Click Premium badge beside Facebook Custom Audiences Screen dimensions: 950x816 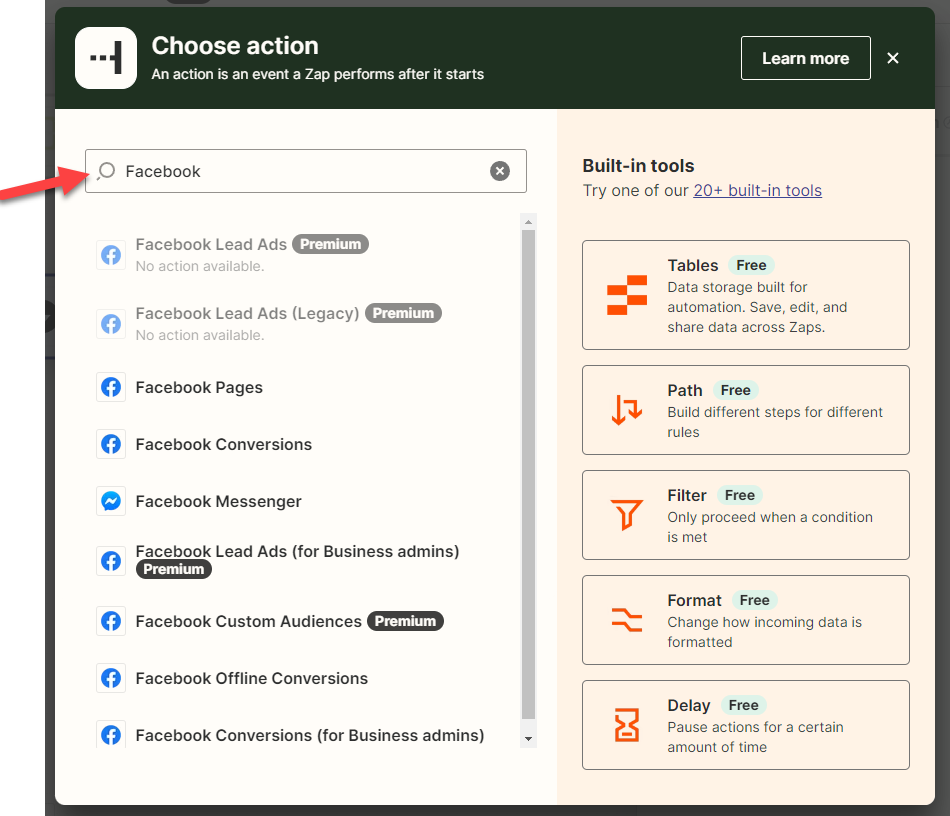point(405,621)
